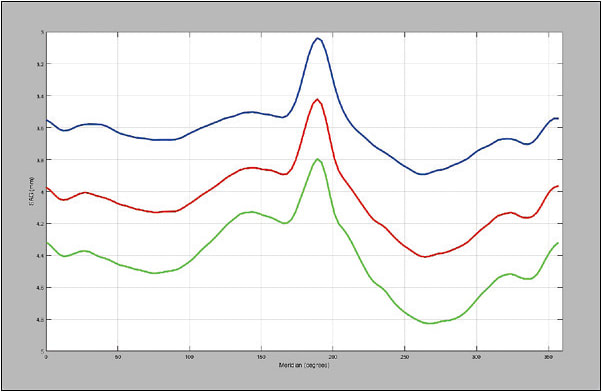
Task: Click the y-axis tick label "4.6"
Action: [x=41, y=288]
